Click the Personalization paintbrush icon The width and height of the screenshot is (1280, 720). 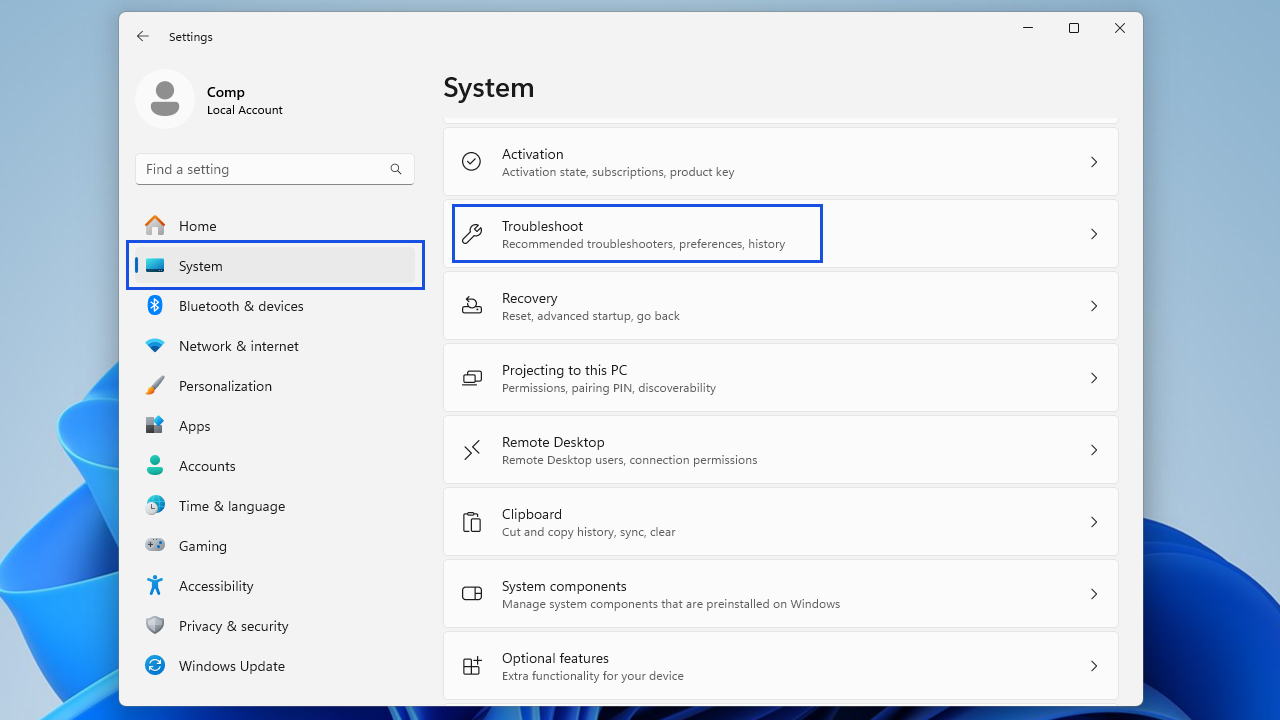point(155,386)
